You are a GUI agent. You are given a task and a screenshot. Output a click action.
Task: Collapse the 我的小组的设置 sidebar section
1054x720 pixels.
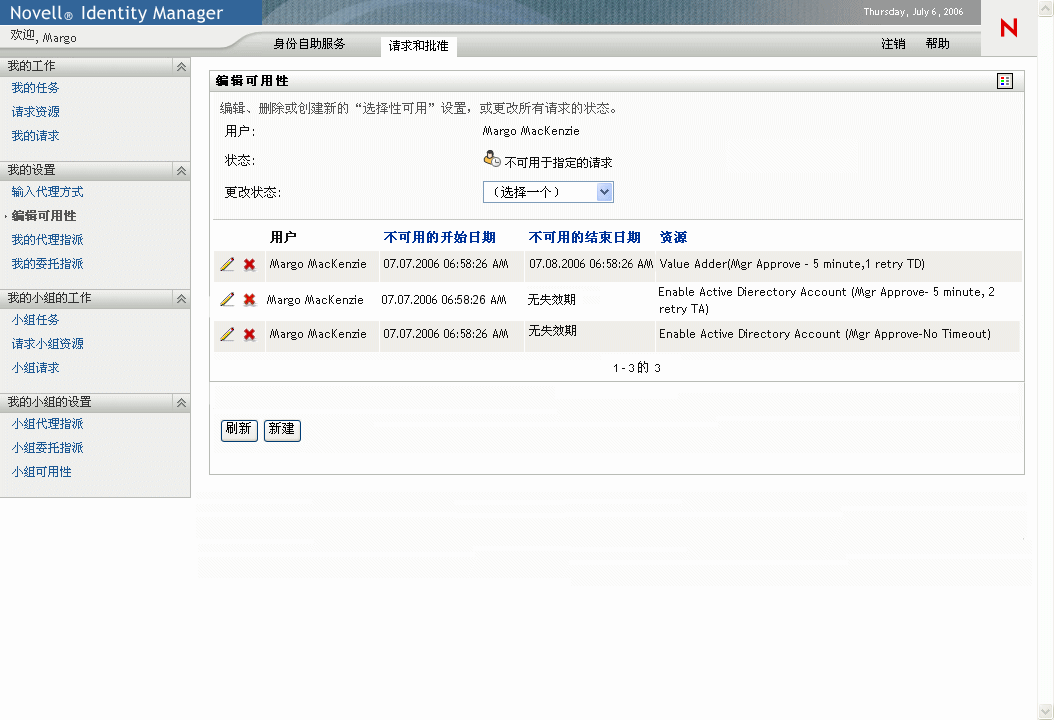181,402
